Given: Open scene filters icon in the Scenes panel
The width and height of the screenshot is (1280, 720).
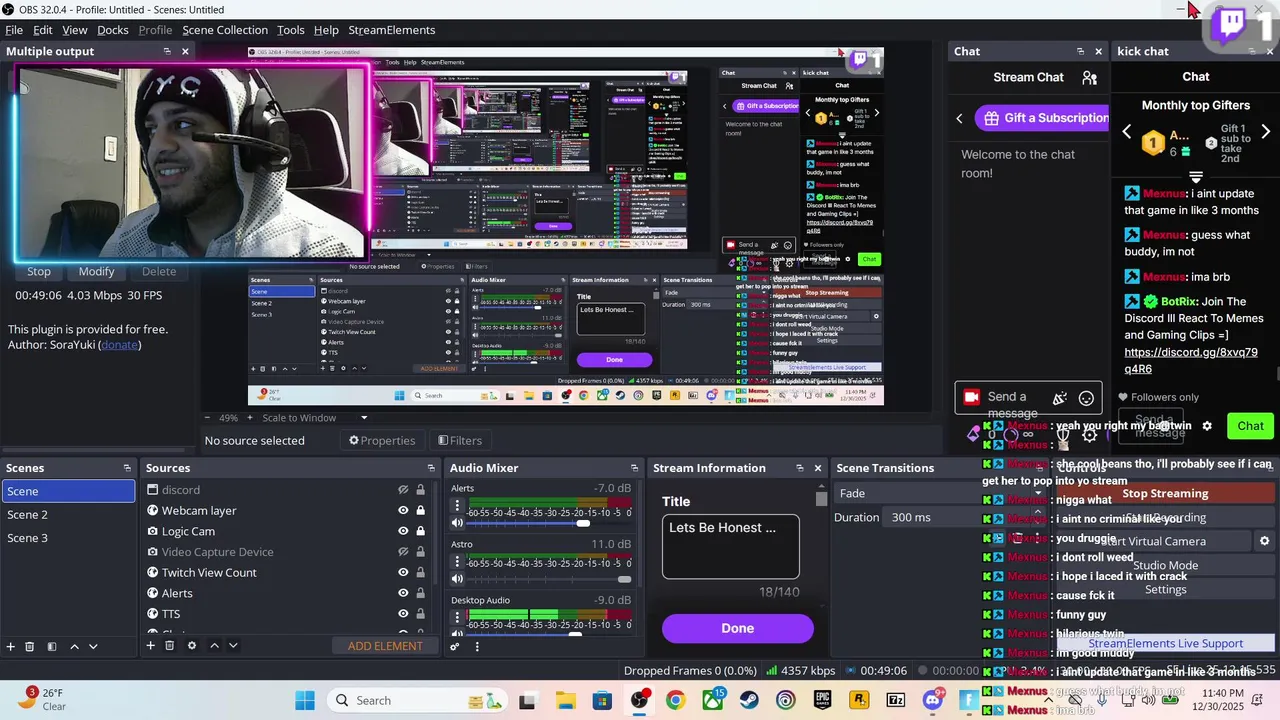Looking at the screenshot, I should tap(52, 646).
